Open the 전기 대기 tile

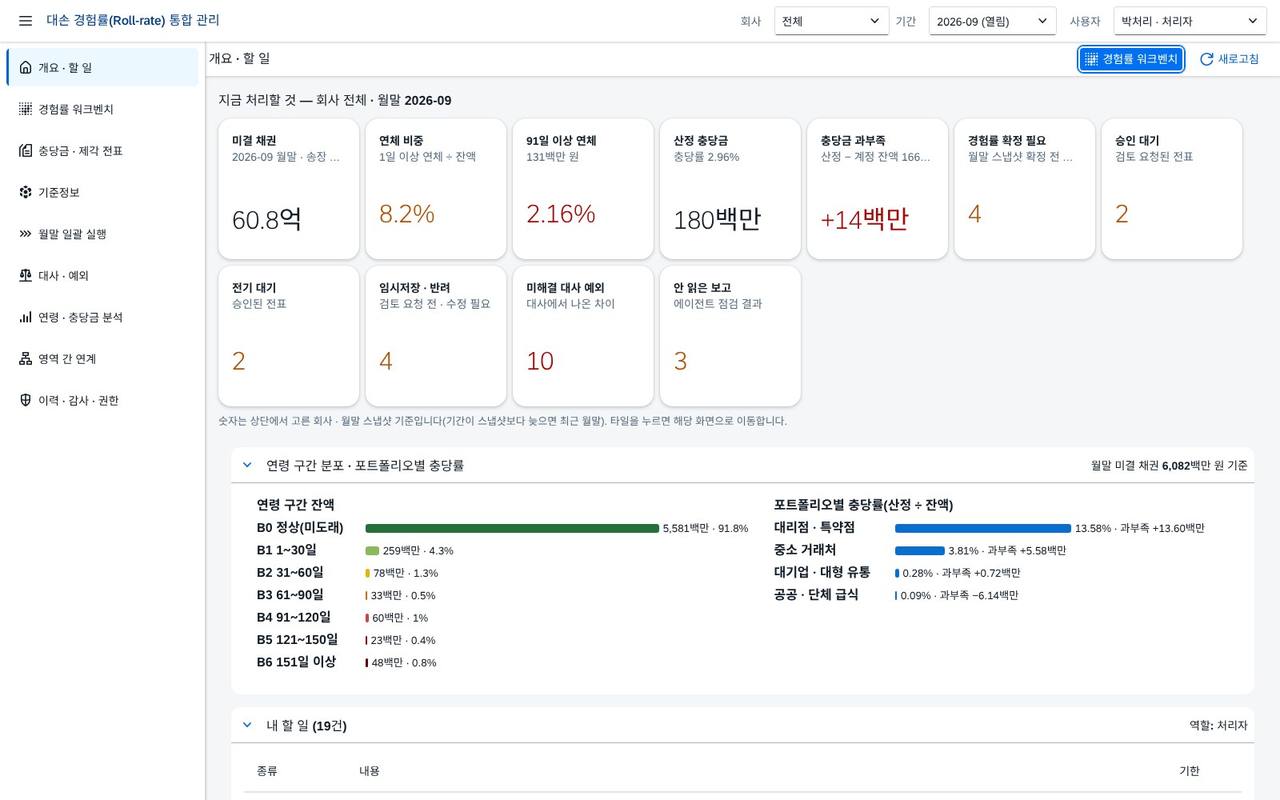click(x=289, y=336)
